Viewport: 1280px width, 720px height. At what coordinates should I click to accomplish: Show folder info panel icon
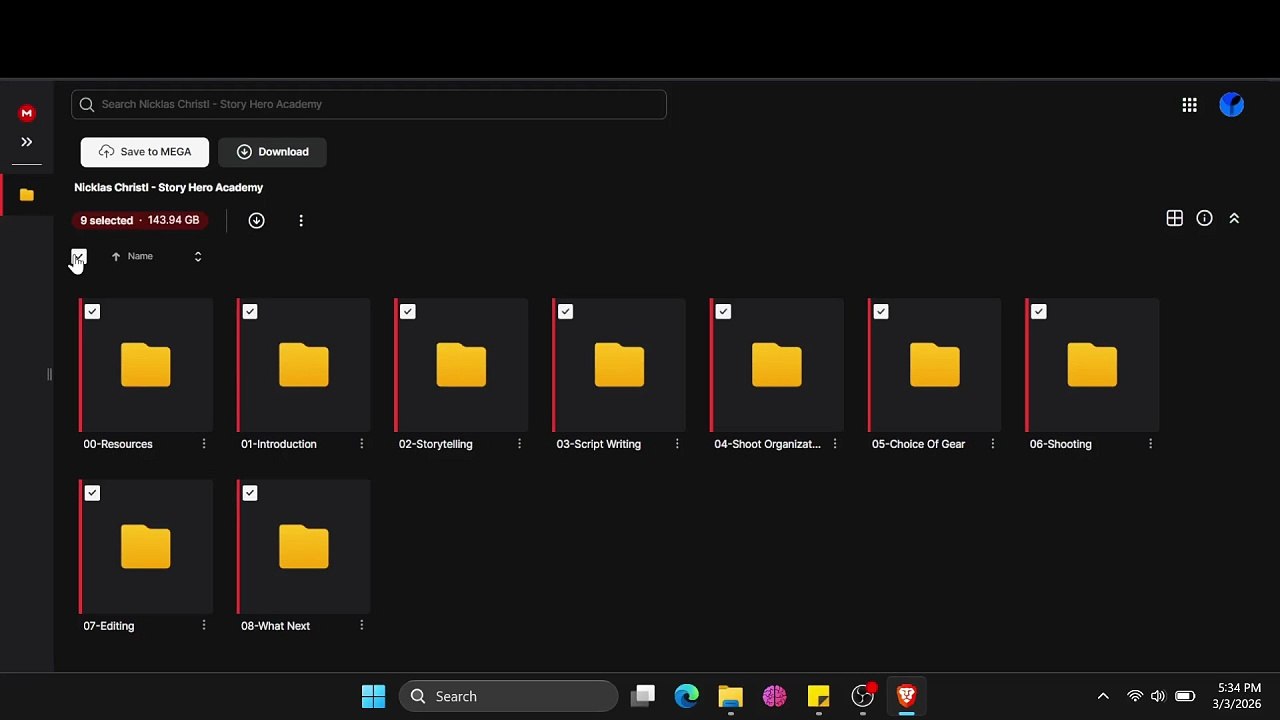(x=1205, y=218)
